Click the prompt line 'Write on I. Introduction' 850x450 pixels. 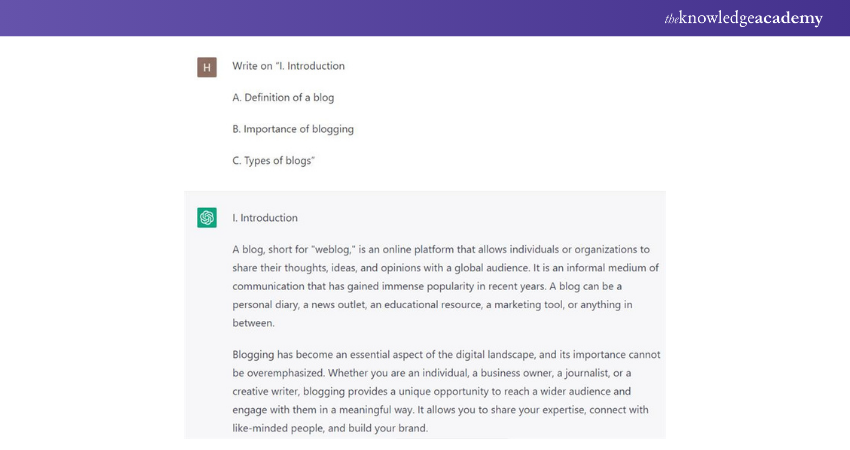(x=288, y=66)
